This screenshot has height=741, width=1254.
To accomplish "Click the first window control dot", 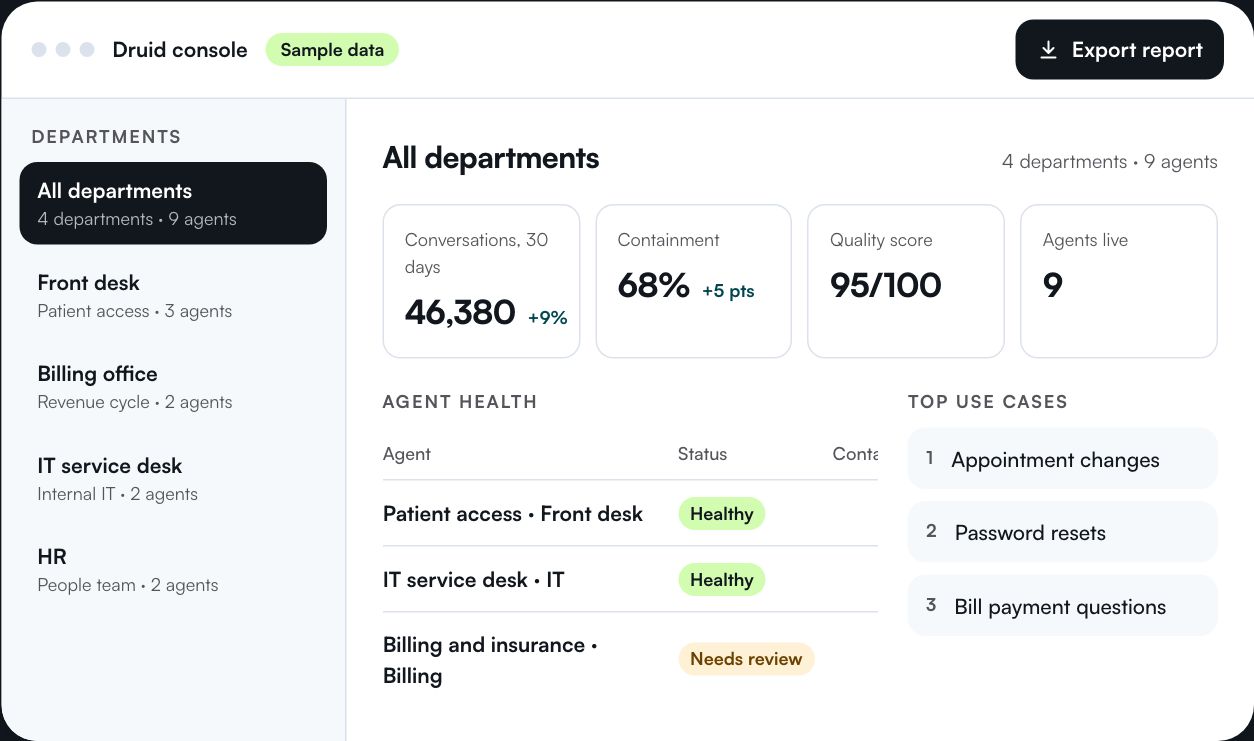I will 39,49.
